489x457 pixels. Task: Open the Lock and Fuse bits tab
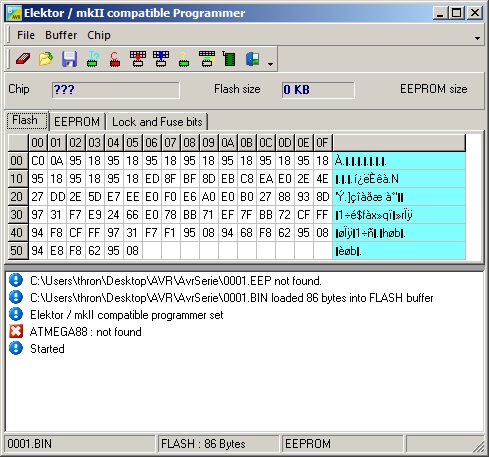point(157,122)
